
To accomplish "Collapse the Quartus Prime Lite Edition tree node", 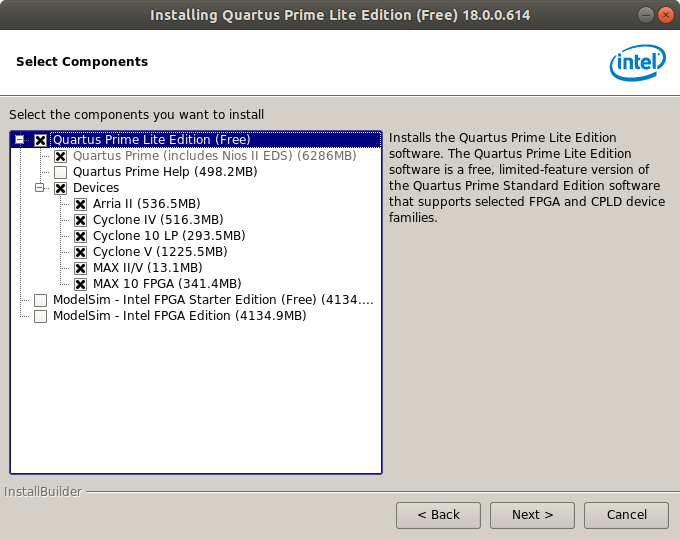I will pos(20,140).
